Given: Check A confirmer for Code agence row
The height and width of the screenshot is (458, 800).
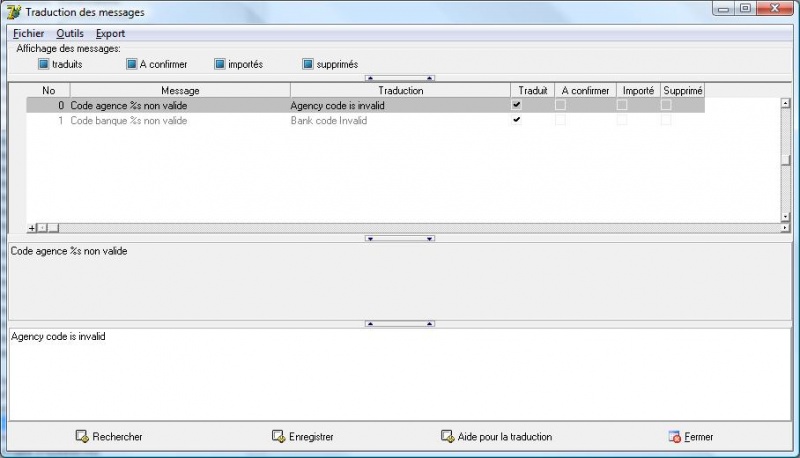Looking at the screenshot, I should [x=560, y=105].
